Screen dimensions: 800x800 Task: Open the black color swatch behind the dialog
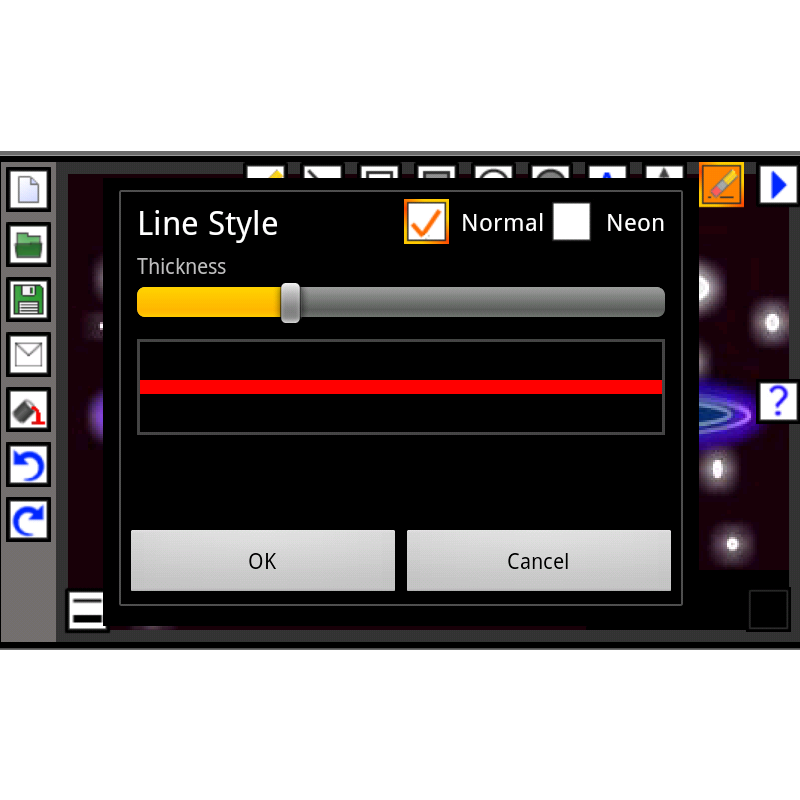pyautogui.click(x=768, y=610)
